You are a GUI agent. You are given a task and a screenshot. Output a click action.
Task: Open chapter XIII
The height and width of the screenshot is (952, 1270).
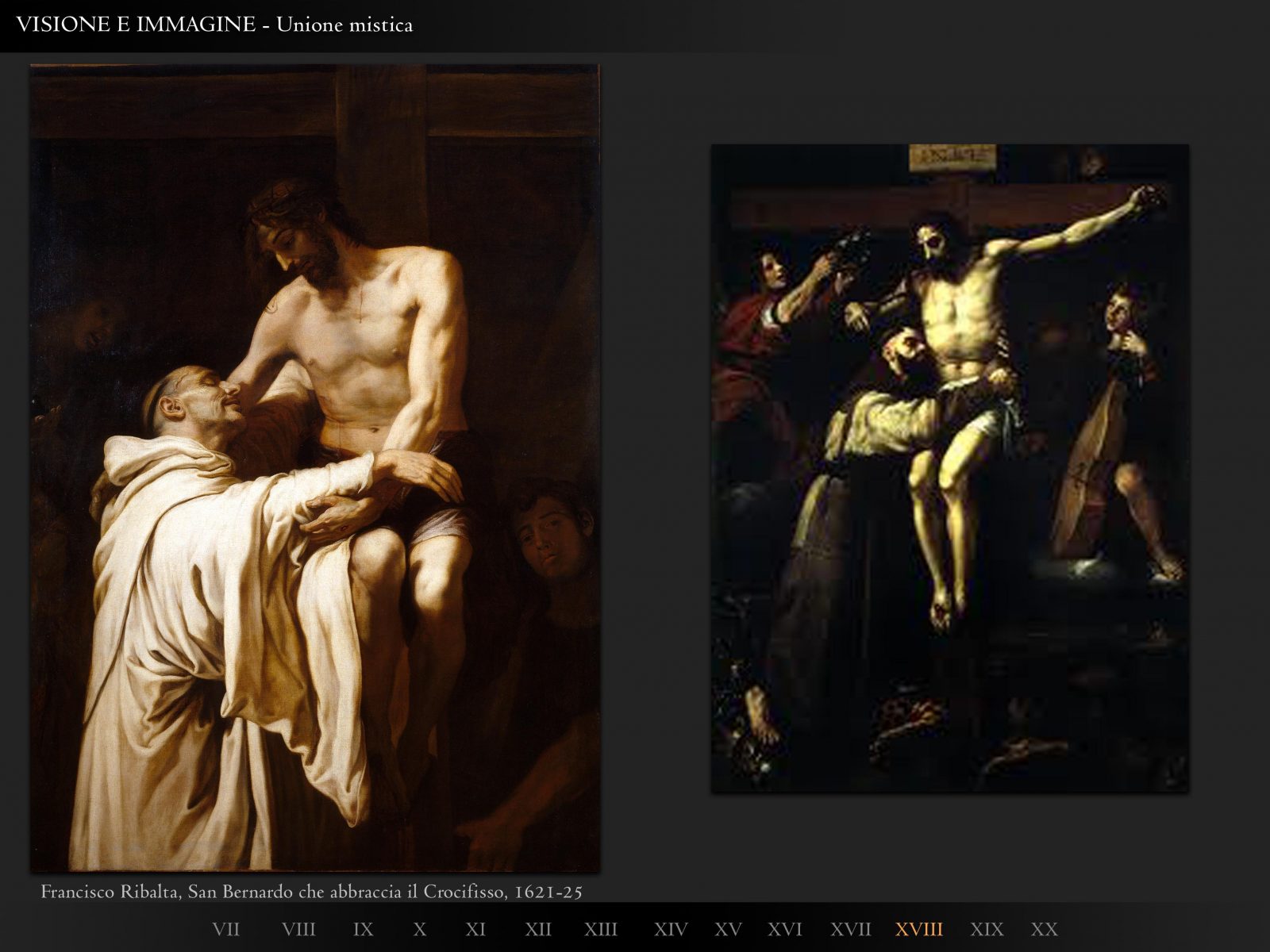click(601, 929)
